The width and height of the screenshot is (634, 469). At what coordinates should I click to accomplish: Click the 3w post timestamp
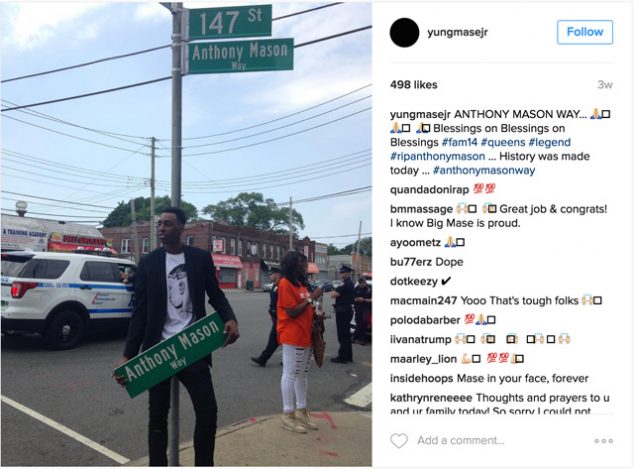pyautogui.click(x=604, y=85)
